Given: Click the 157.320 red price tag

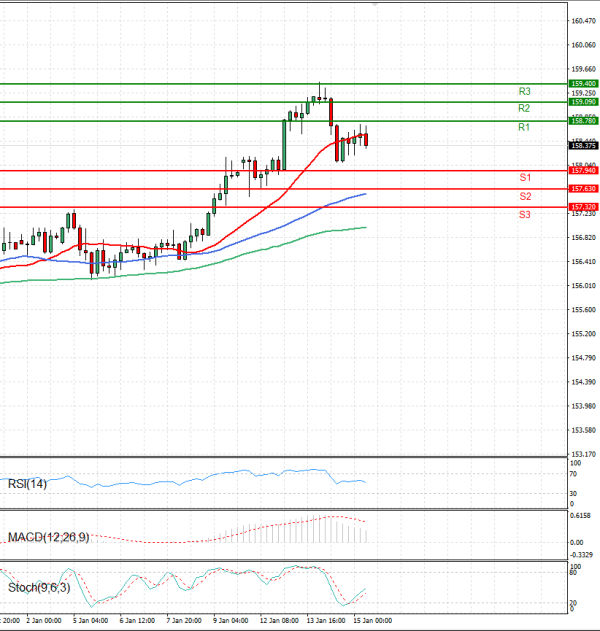Looking at the screenshot, I should (x=583, y=207).
